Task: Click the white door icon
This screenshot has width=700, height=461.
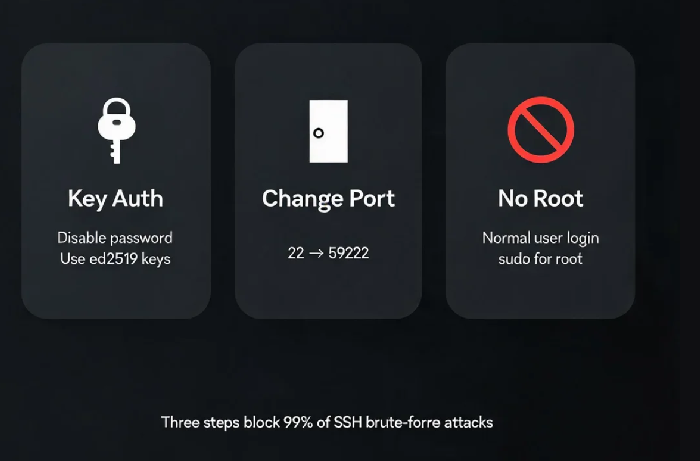Action: (329, 131)
